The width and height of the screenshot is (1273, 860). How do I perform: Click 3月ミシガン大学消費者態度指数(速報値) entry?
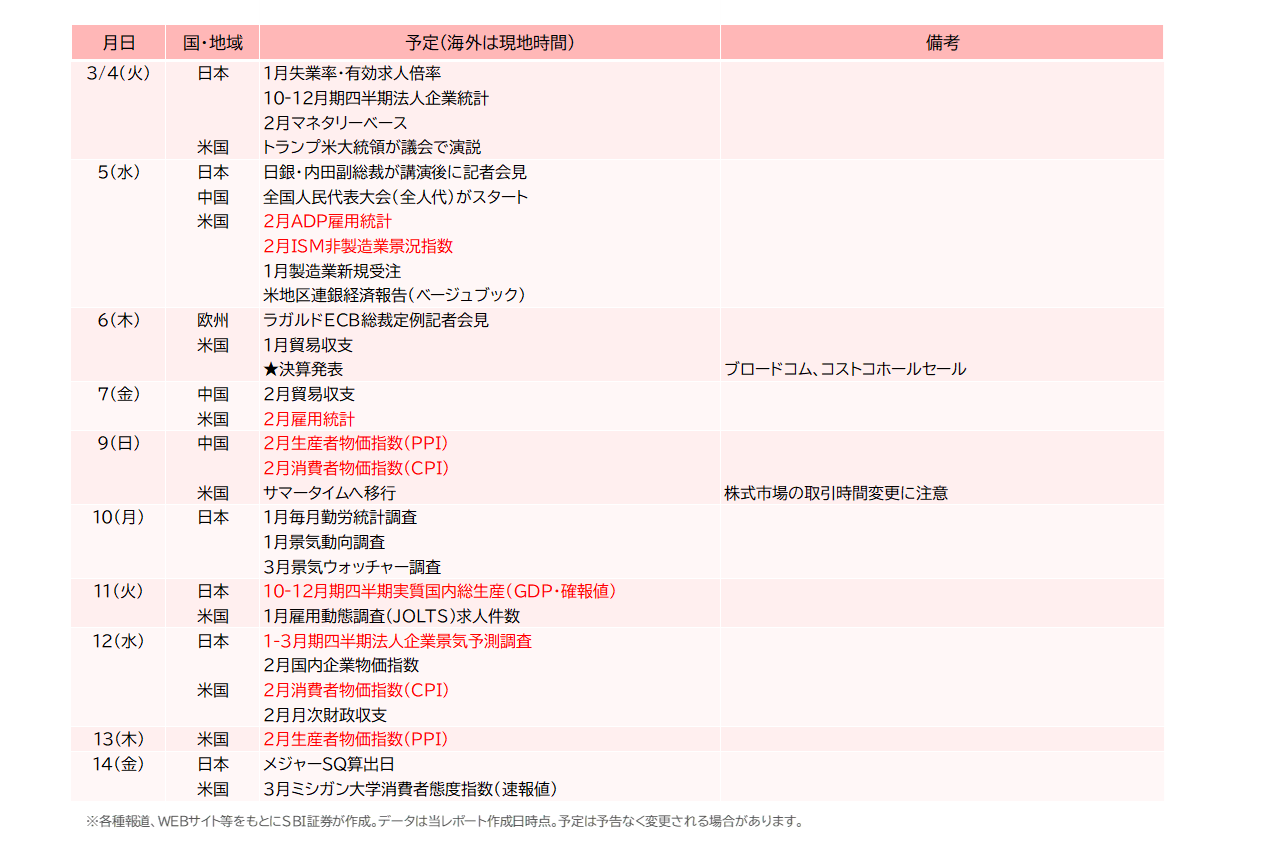[410, 789]
